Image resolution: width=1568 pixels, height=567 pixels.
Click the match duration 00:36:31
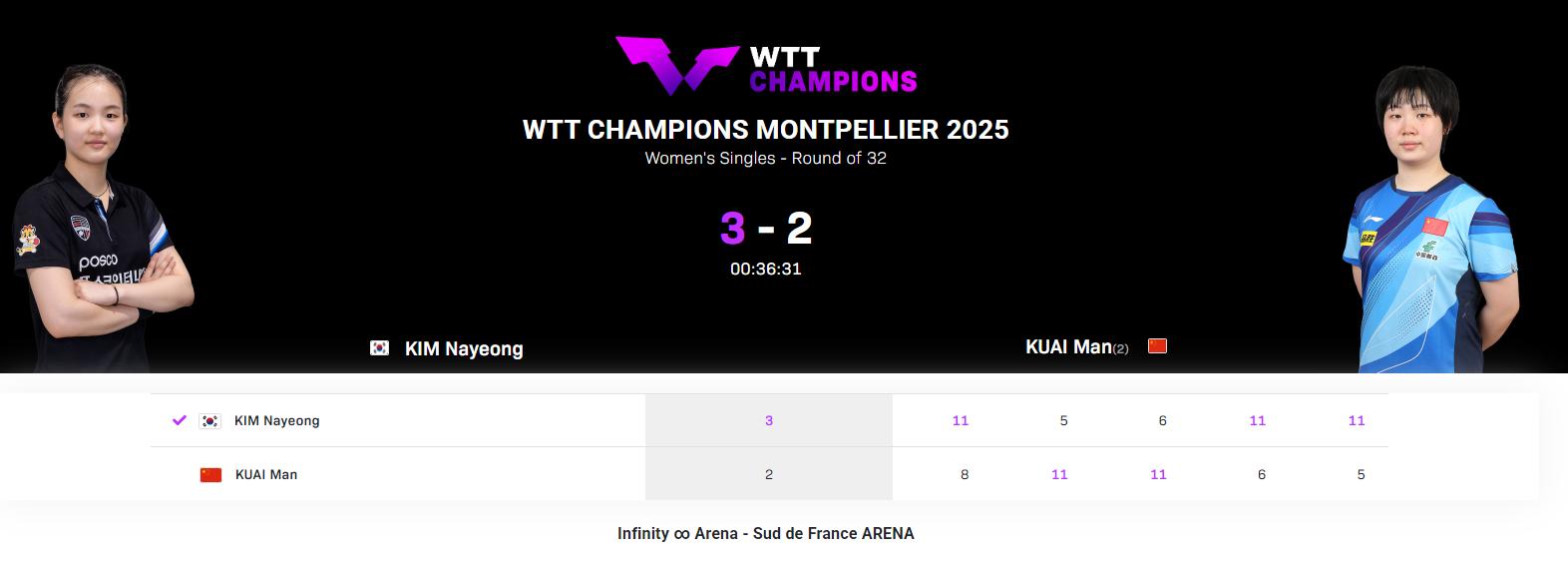765,269
